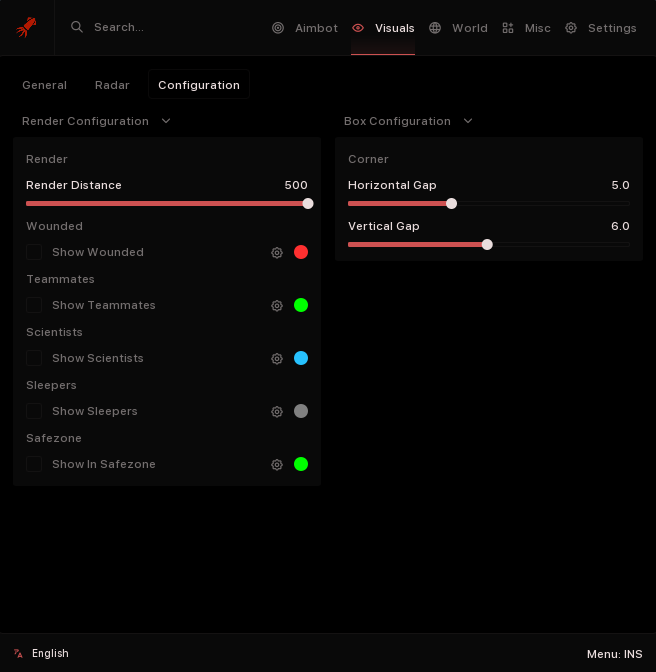The height and width of the screenshot is (672, 656).
Task: Open settings gear for Show Sleepers
Action: tap(277, 412)
